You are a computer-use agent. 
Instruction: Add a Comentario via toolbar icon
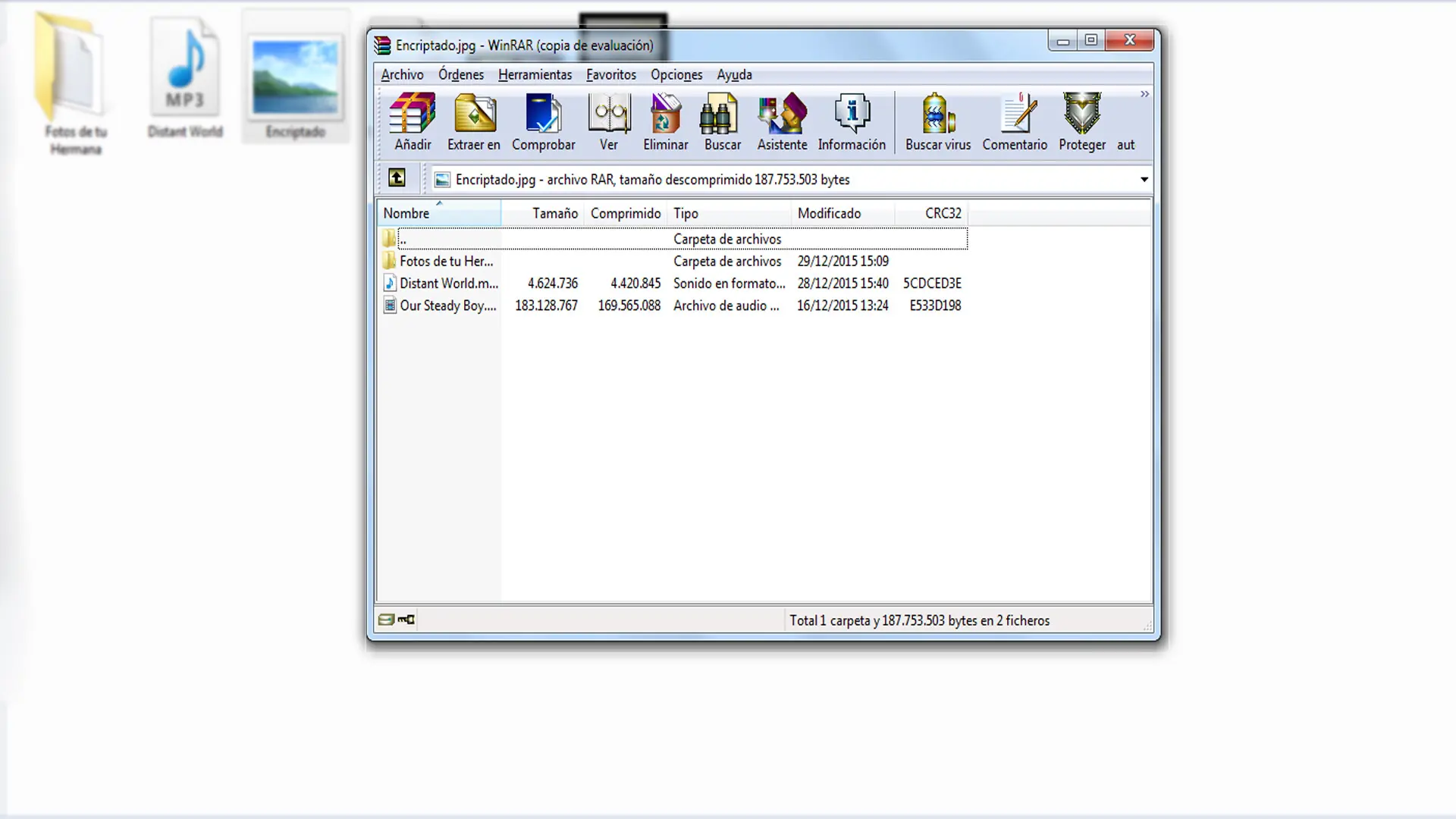(1018, 114)
